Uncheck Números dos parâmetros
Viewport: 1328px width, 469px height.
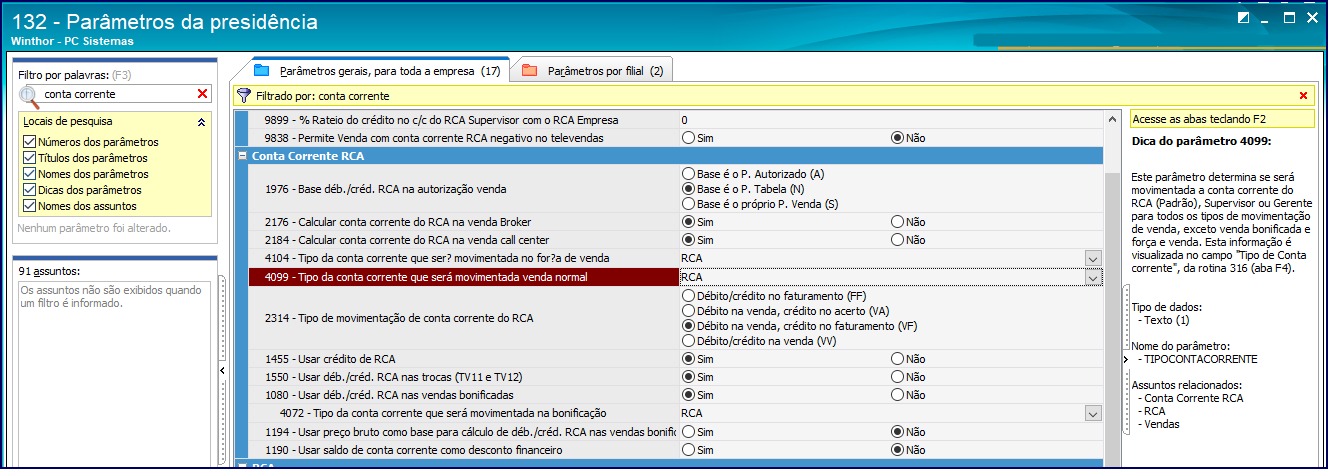tap(29, 142)
